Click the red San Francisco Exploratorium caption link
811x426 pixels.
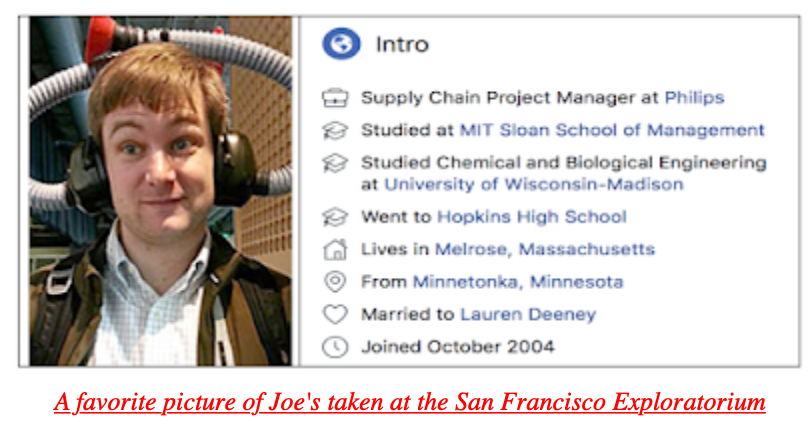click(x=410, y=402)
